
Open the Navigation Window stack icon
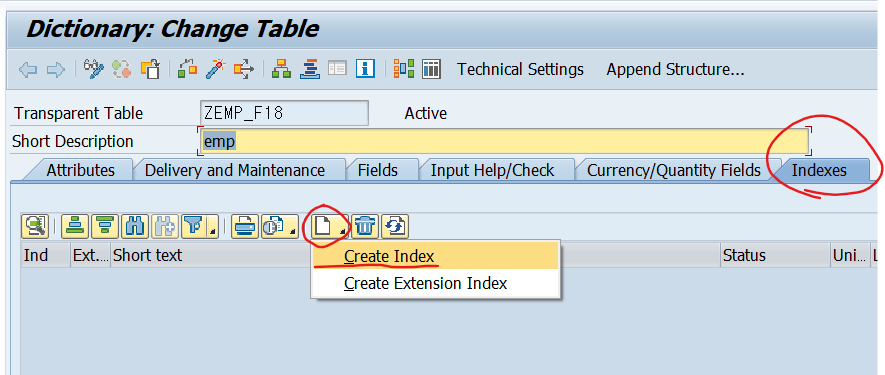tap(309, 69)
